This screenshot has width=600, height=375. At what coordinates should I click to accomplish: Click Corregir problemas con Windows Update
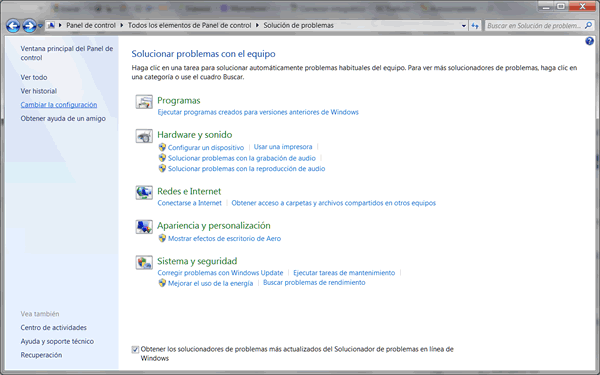pos(220,273)
